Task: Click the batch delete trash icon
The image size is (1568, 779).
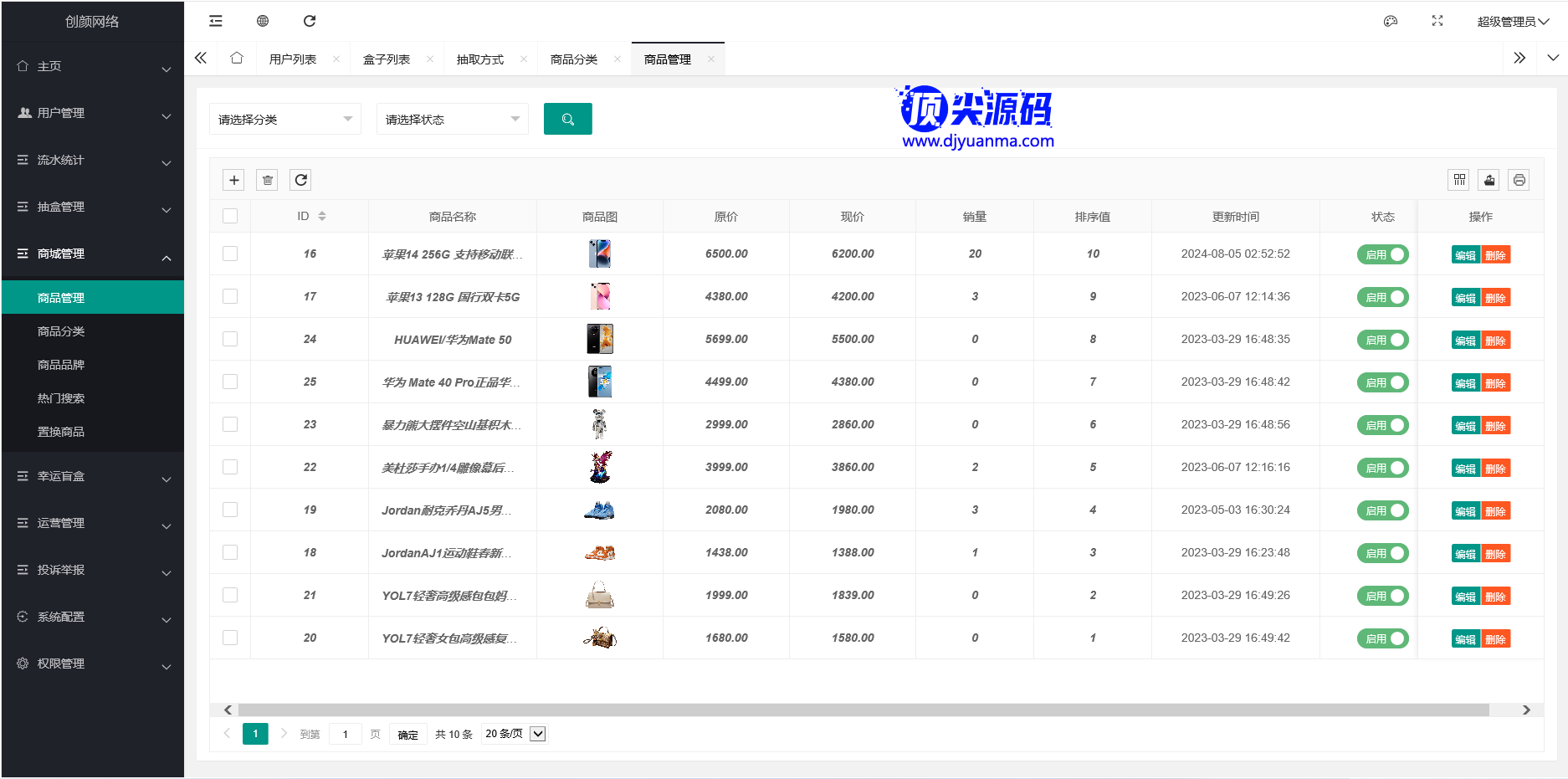Action: (267, 180)
